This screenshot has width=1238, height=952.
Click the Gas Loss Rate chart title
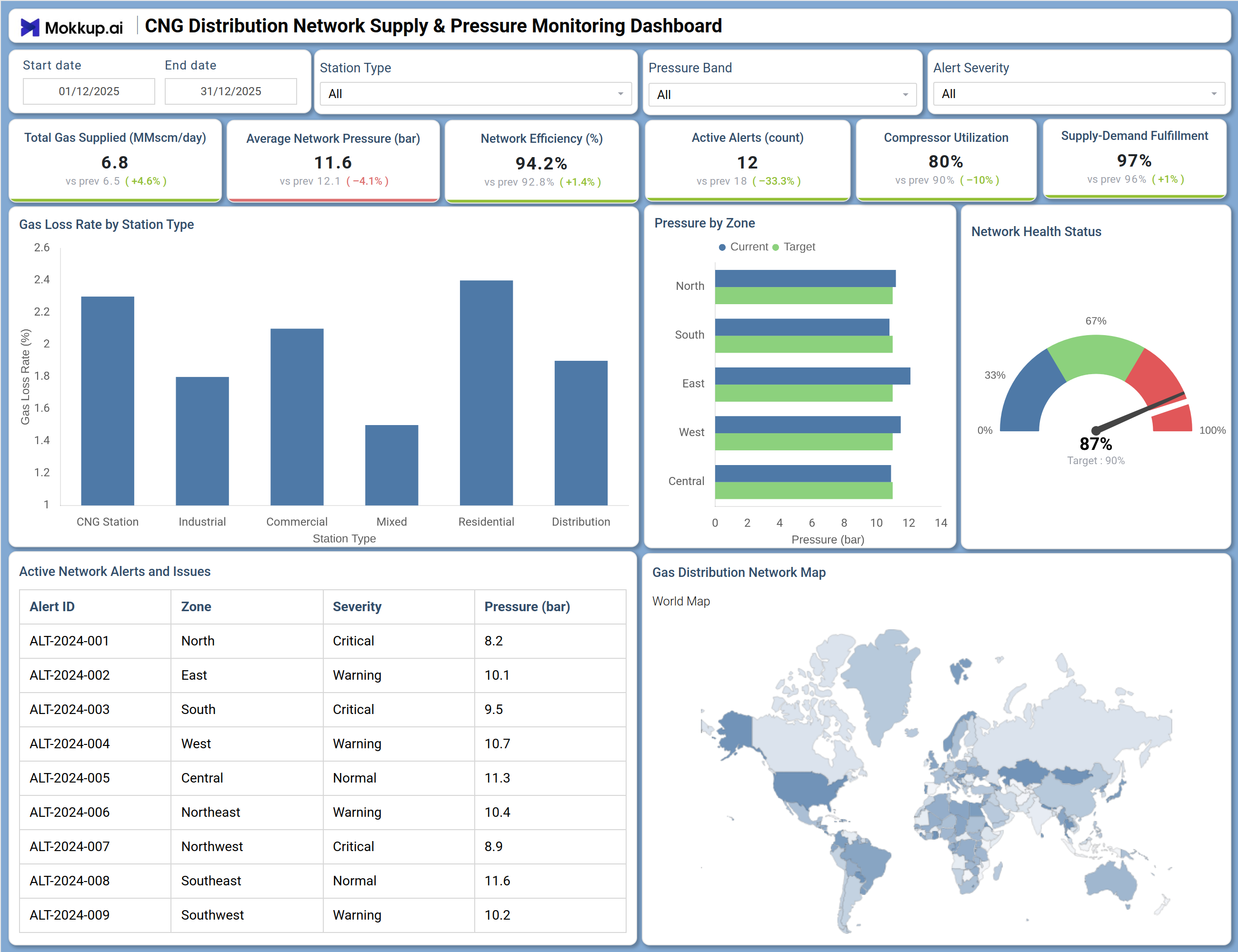[x=107, y=225]
